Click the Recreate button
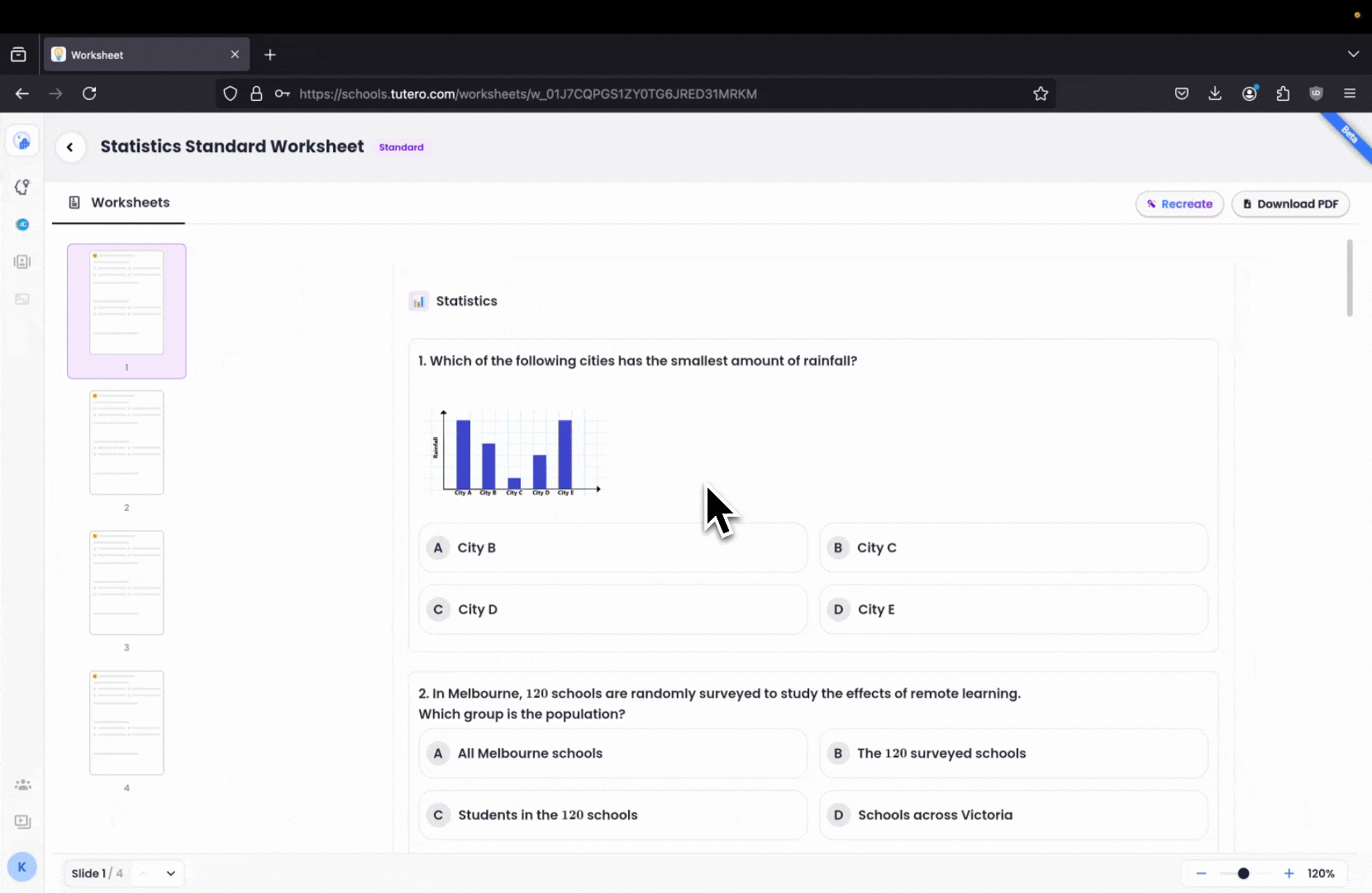 pos(1179,204)
